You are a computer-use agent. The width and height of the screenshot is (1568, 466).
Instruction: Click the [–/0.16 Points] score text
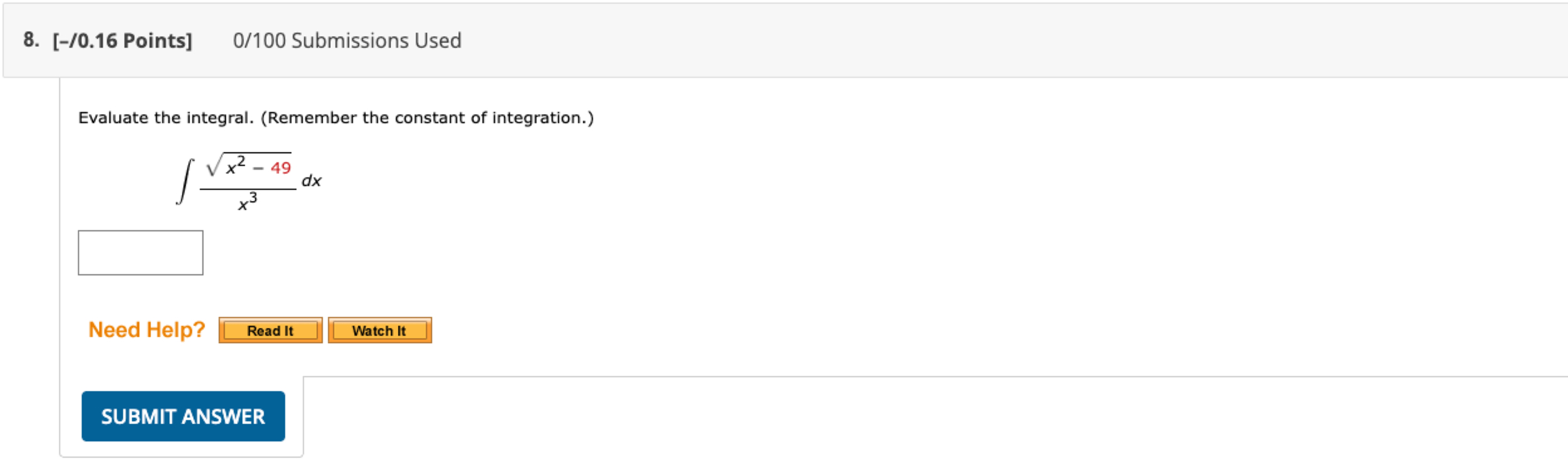click(122, 41)
